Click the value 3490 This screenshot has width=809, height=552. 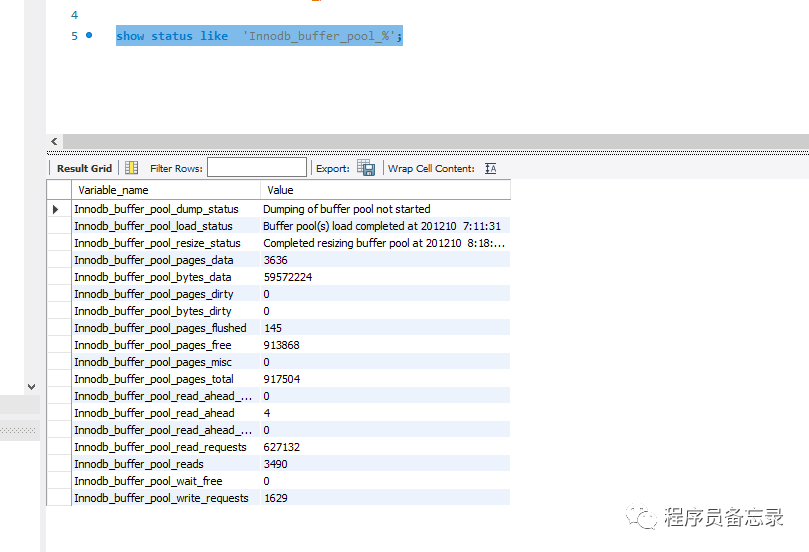[276, 464]
